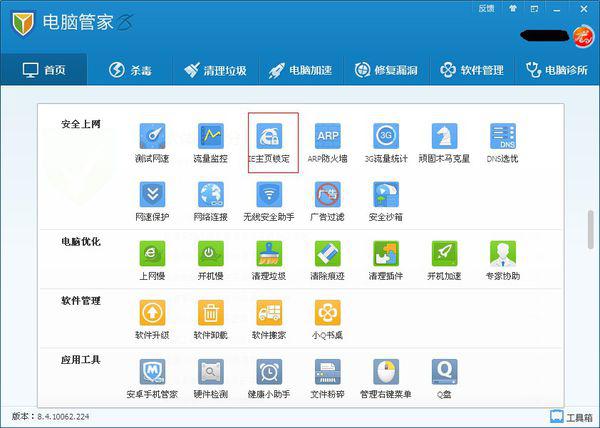Open 清理垃圾 icon under 电脑优化
The image size is (600, 428).
(269, 254)
